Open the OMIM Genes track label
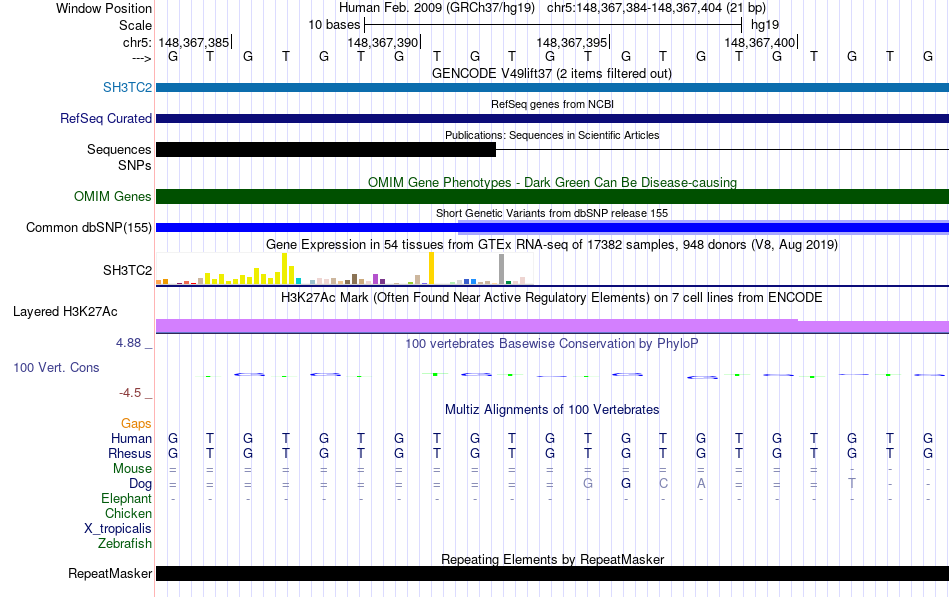 (113, 196)
